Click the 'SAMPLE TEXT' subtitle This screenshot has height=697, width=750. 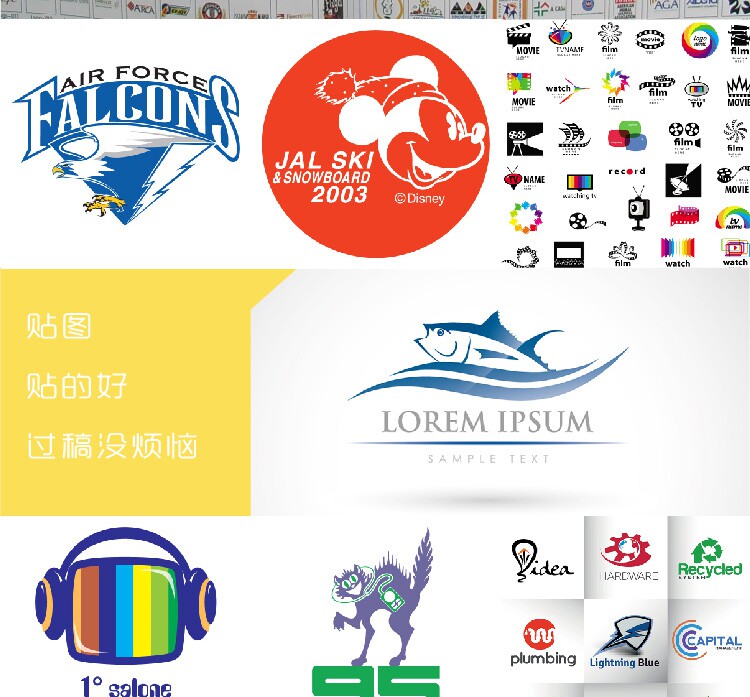[488, 459]
